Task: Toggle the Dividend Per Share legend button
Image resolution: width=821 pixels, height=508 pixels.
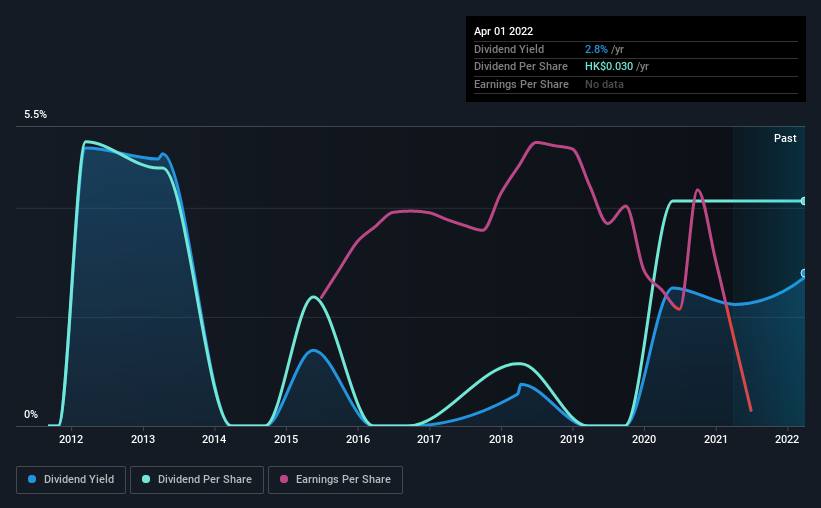Action: [197, 480]
